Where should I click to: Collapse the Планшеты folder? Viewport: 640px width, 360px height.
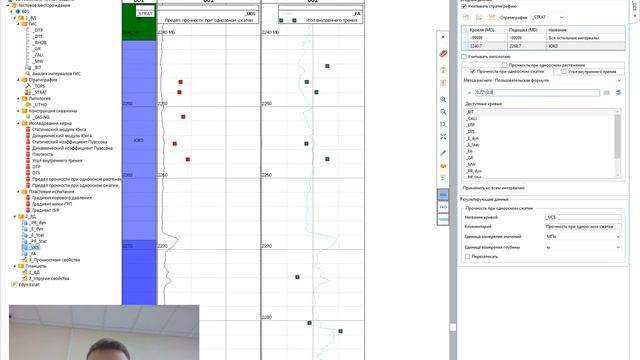pos(15,266)
